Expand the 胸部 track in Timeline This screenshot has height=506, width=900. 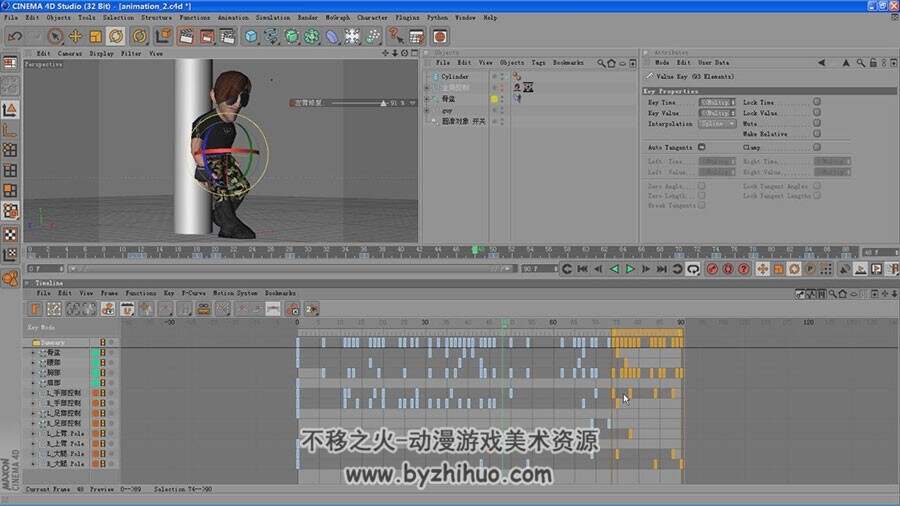(33, 373)
